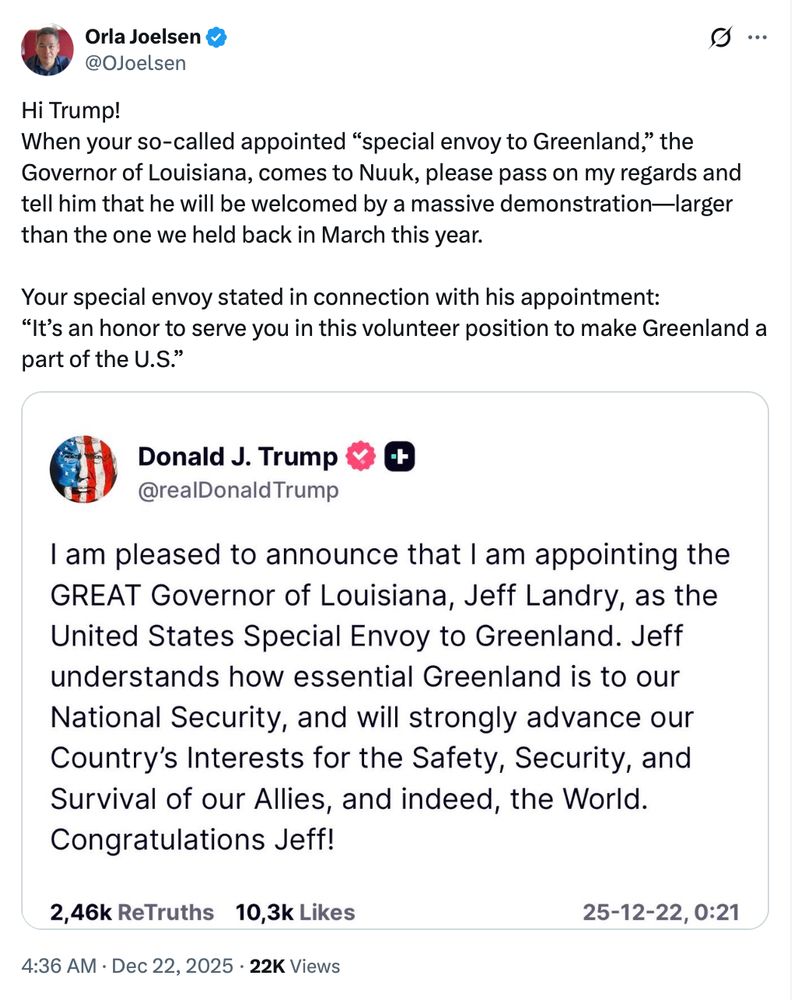
Task: Click the quoted envoy statement paragraph
Action: pos(394,328)
